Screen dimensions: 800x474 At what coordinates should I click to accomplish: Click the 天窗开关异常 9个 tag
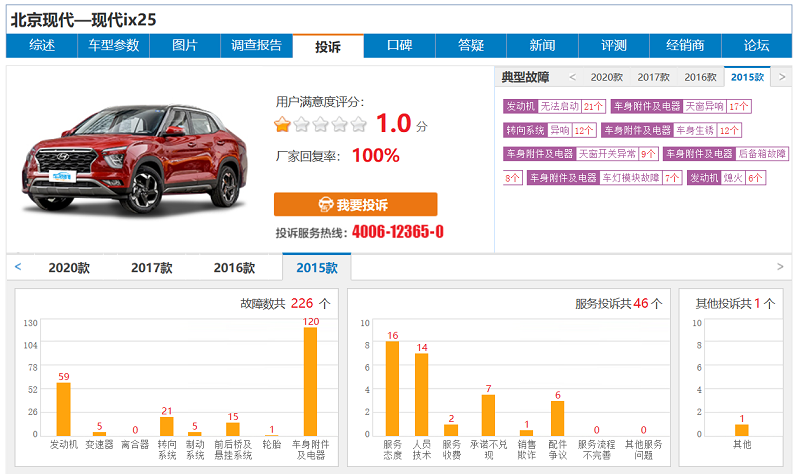[x=581, y=154]
